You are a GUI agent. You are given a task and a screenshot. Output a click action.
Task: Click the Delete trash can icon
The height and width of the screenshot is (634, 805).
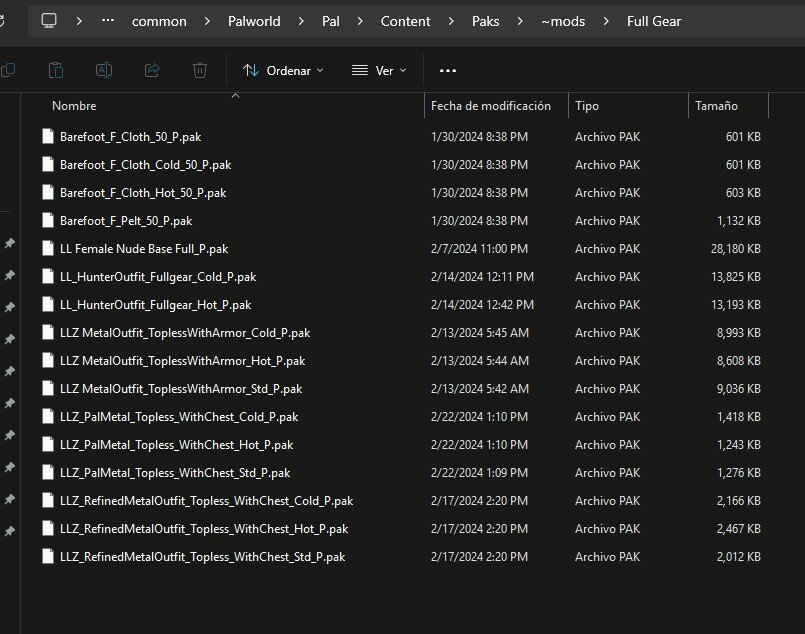(x=200, y=70)
